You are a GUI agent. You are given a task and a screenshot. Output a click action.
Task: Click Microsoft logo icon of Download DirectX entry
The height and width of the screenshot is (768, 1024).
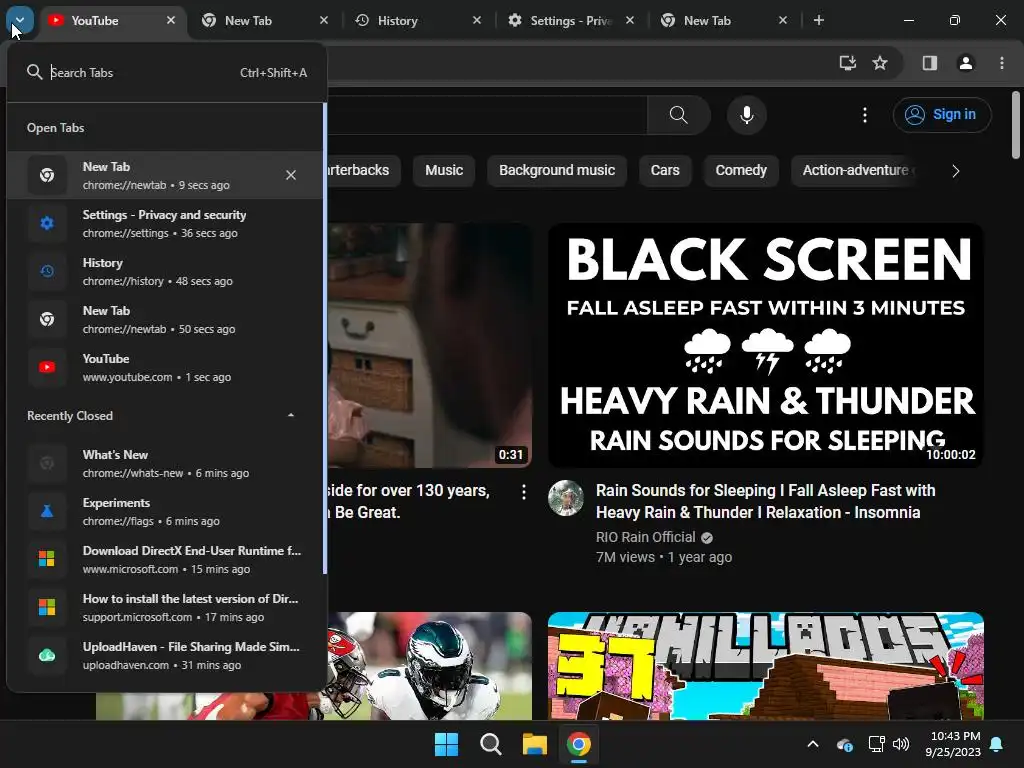click(47, 559)
